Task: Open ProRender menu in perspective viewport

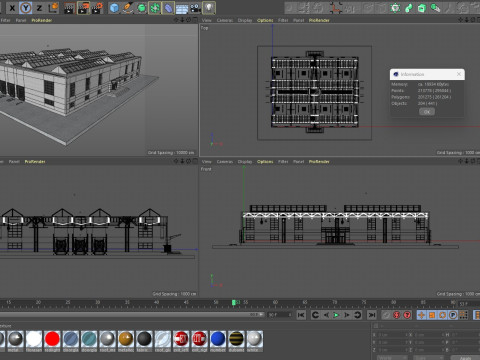Action: pos(42,20)
